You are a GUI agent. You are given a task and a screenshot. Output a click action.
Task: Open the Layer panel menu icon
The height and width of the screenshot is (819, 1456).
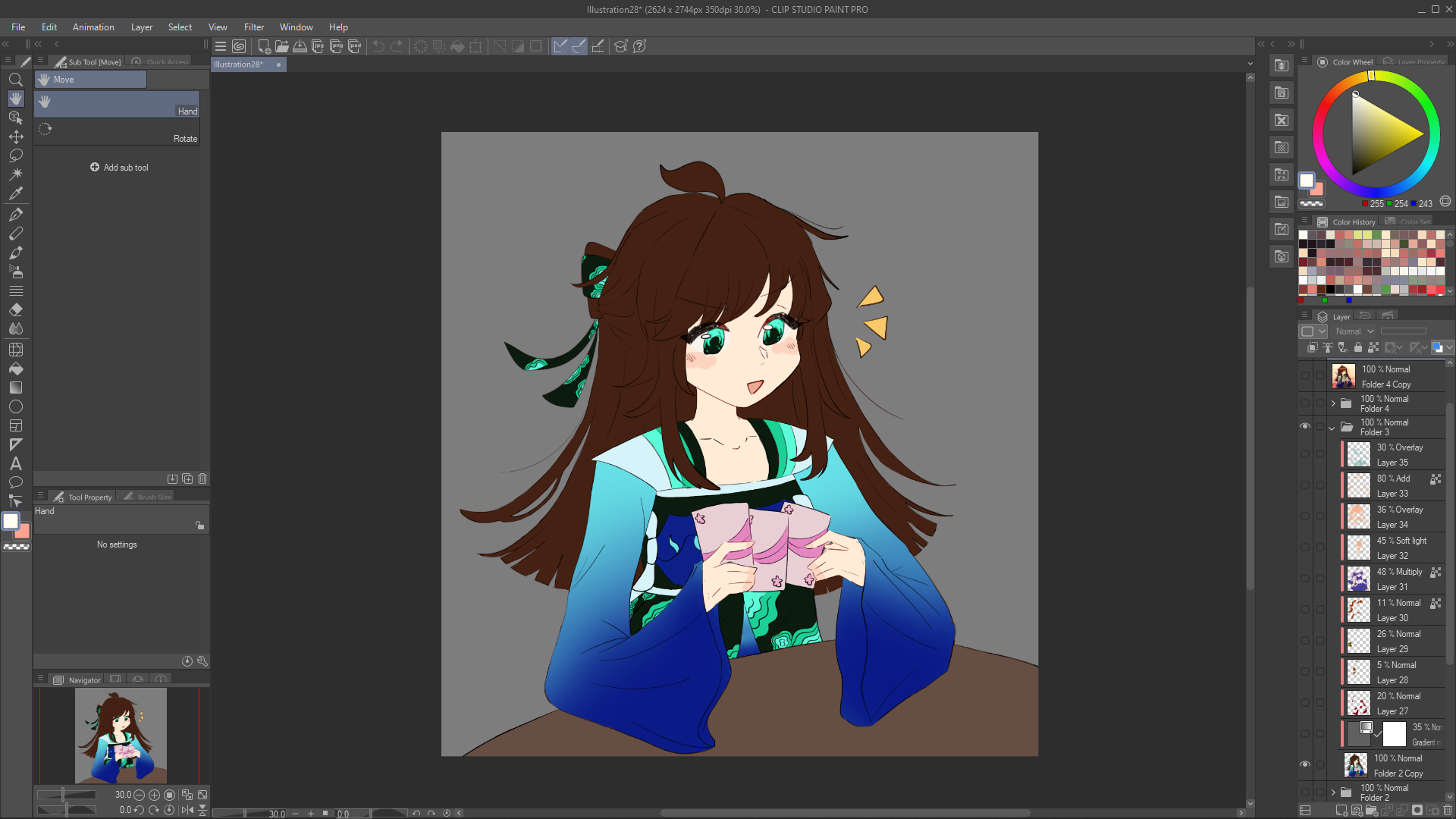point(1305,315)
